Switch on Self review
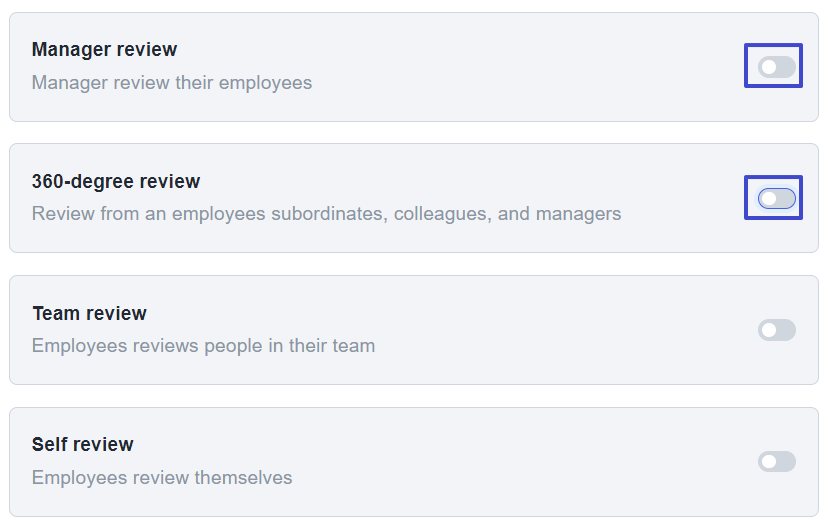 777,462
